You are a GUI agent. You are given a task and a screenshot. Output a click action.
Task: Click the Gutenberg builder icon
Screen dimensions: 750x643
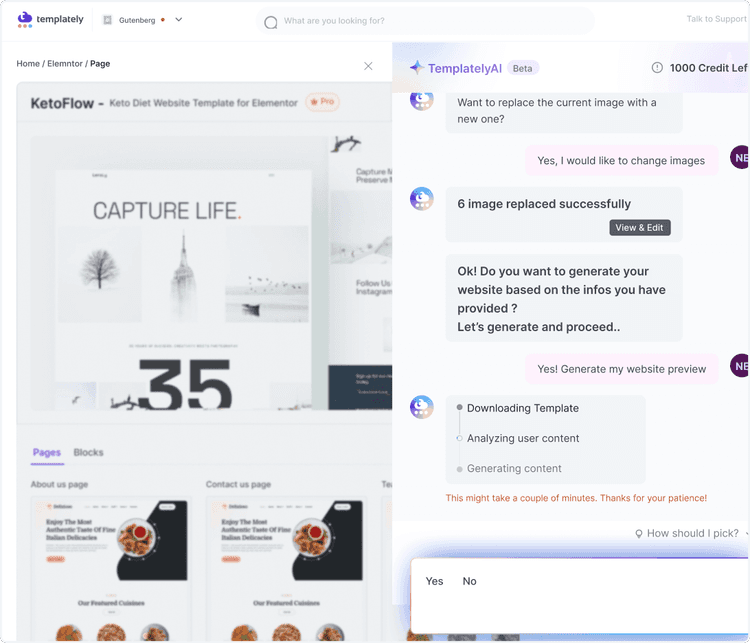(108, 20)
